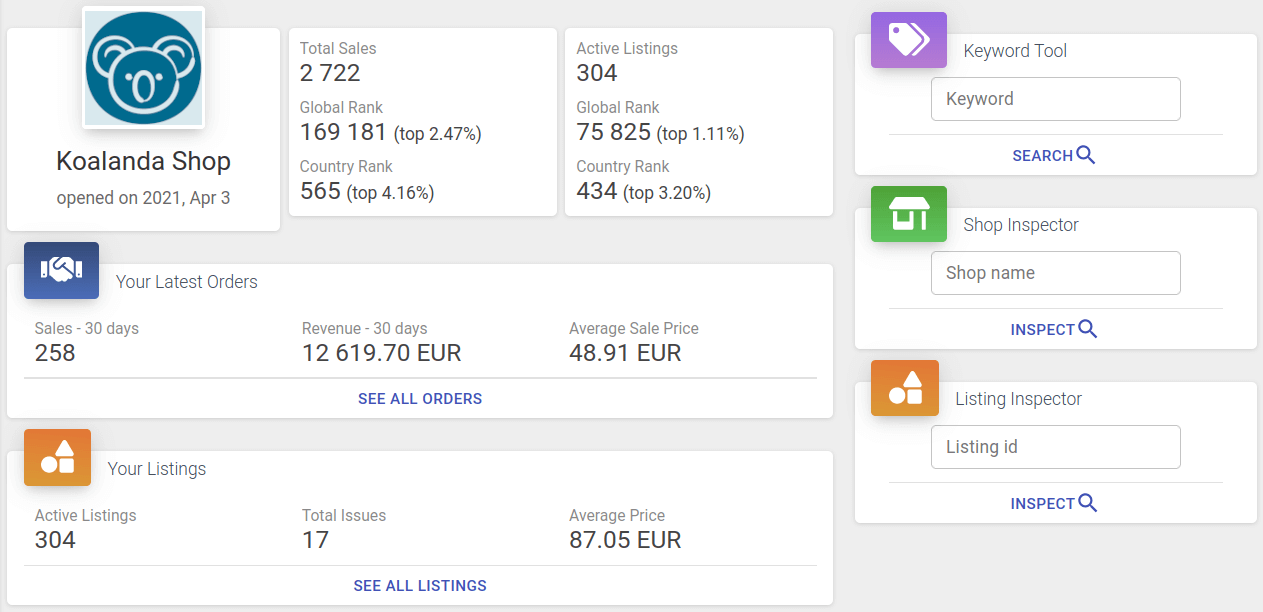The width and height of the screenshot is (1263, 612).
Task: Open SEE ALL ORDERS
Action: click(x=420, y=399)
